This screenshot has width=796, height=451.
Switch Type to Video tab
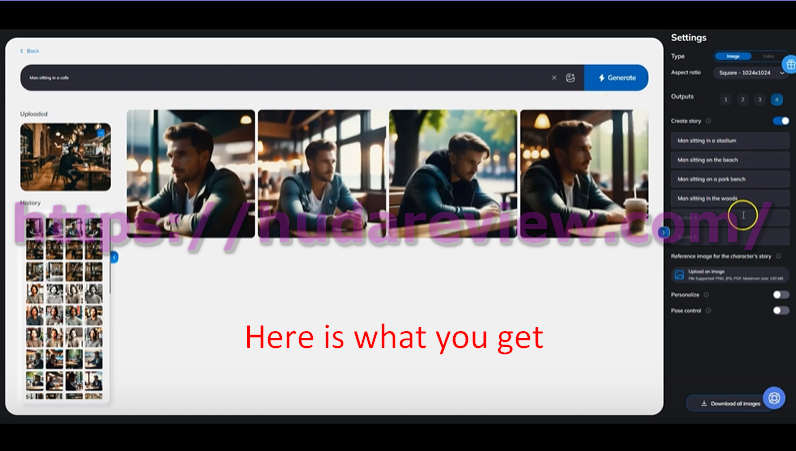coord(767,56)
